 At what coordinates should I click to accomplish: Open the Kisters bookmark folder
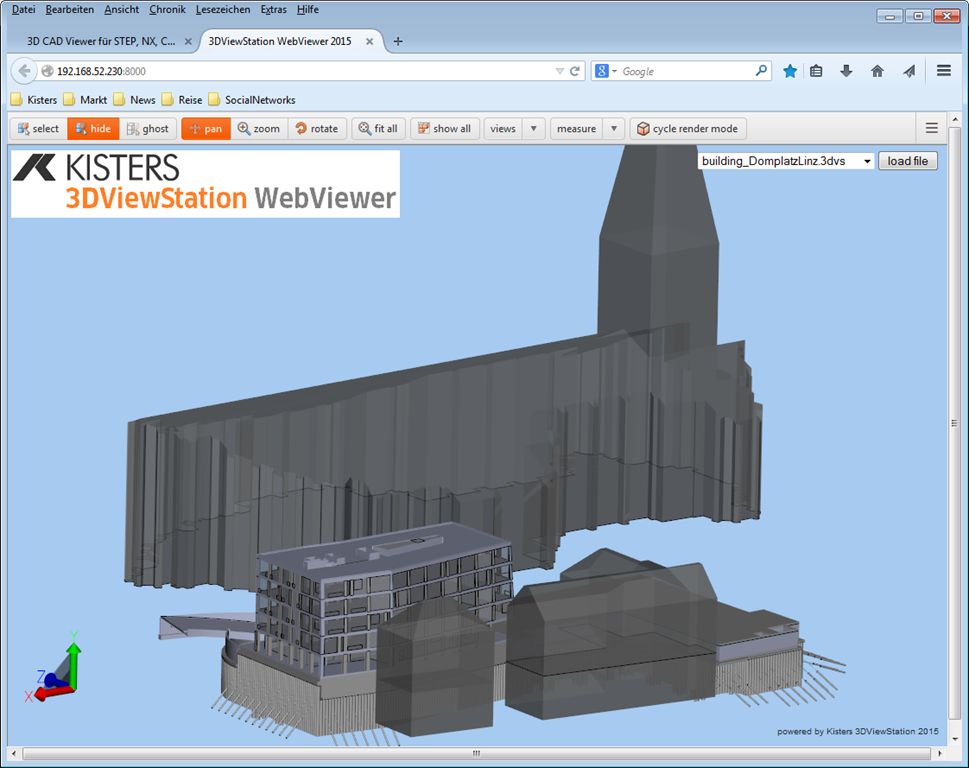(x=34, y=99)
